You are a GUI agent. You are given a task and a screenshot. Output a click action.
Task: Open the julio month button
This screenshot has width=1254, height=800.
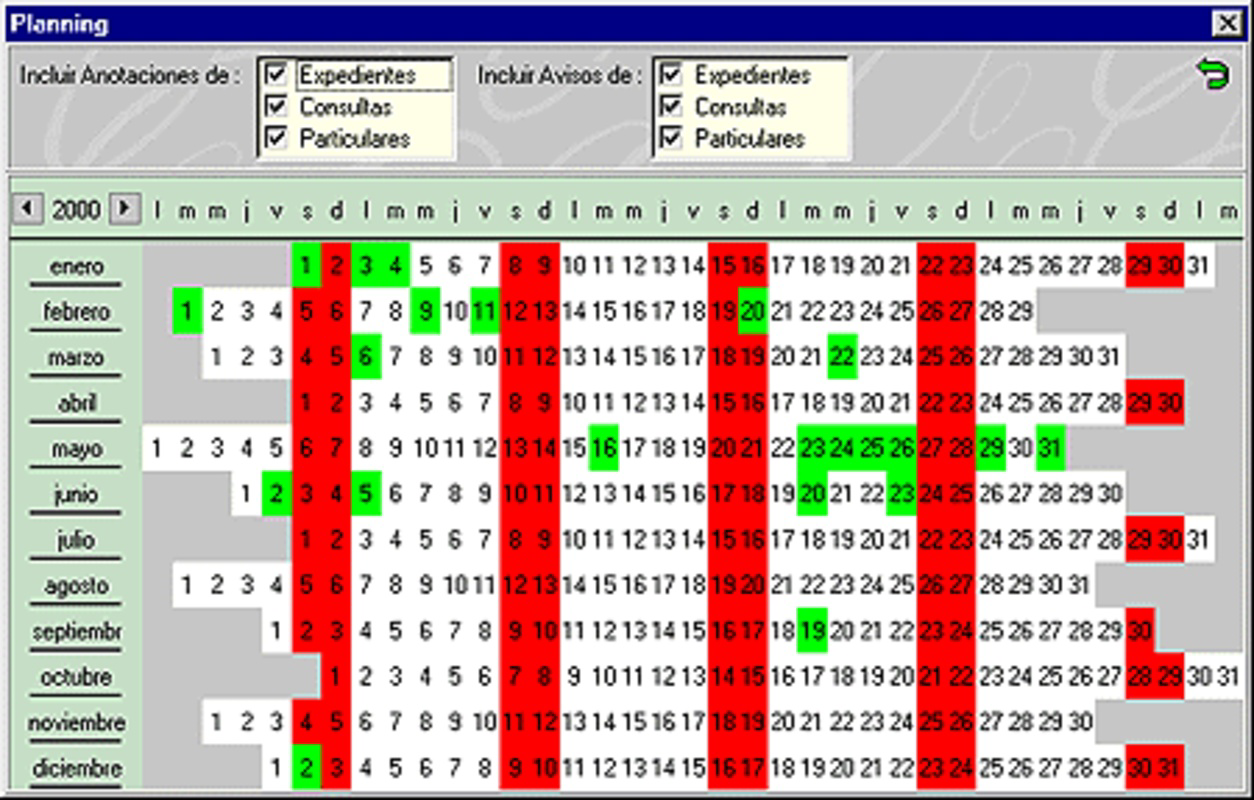point(76,541)
